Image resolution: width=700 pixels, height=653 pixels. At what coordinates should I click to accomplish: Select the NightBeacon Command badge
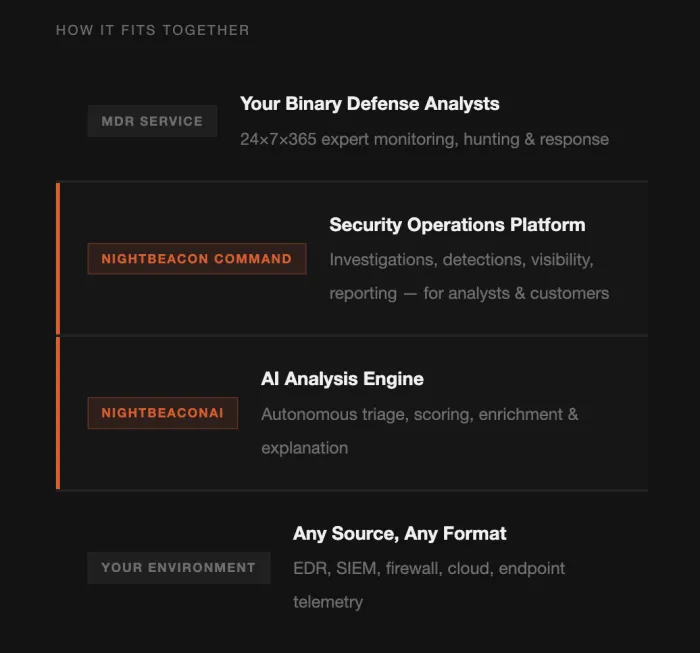click(x=197, y=259)
